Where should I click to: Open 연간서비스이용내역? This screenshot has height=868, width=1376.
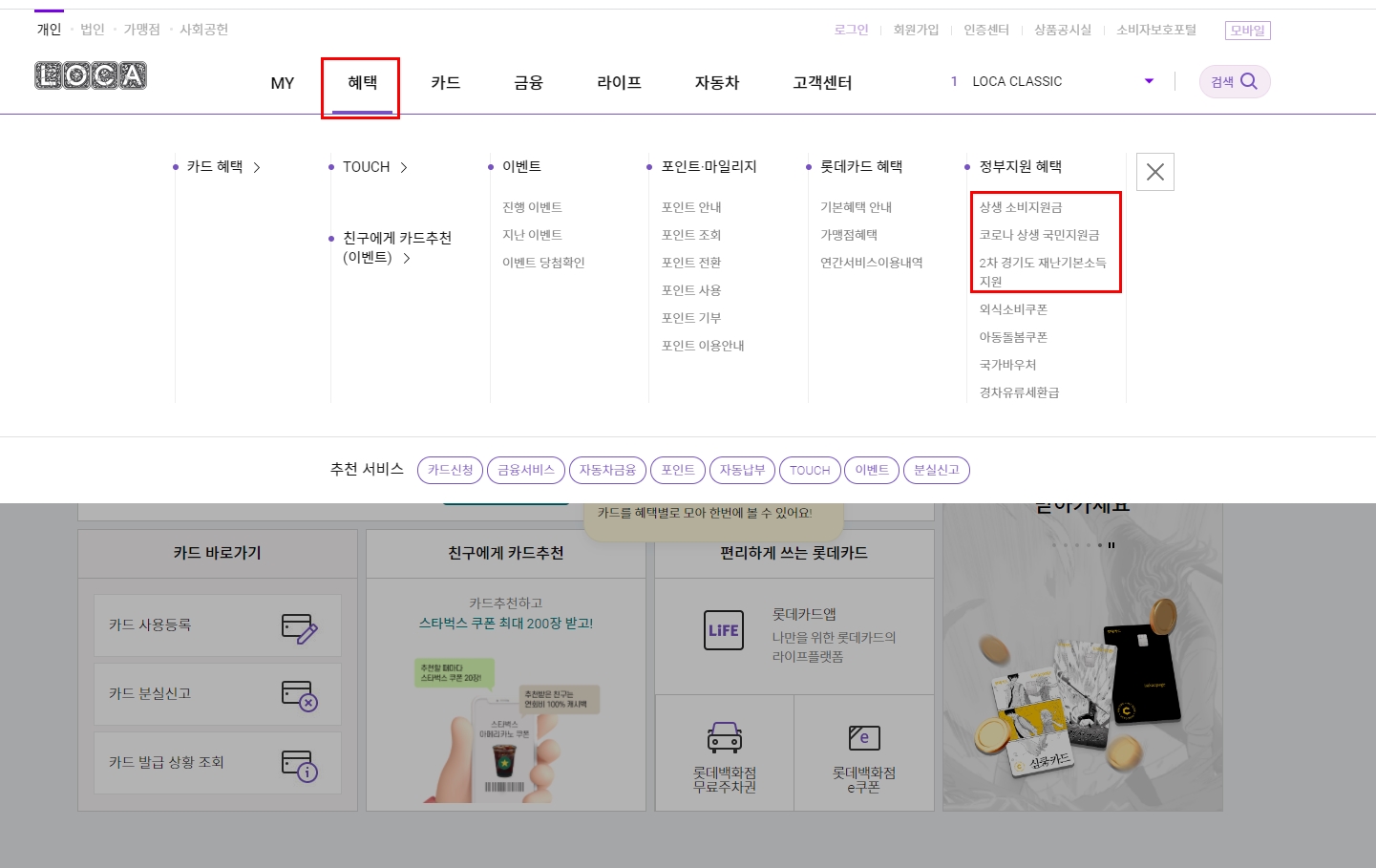click(872, 263)
